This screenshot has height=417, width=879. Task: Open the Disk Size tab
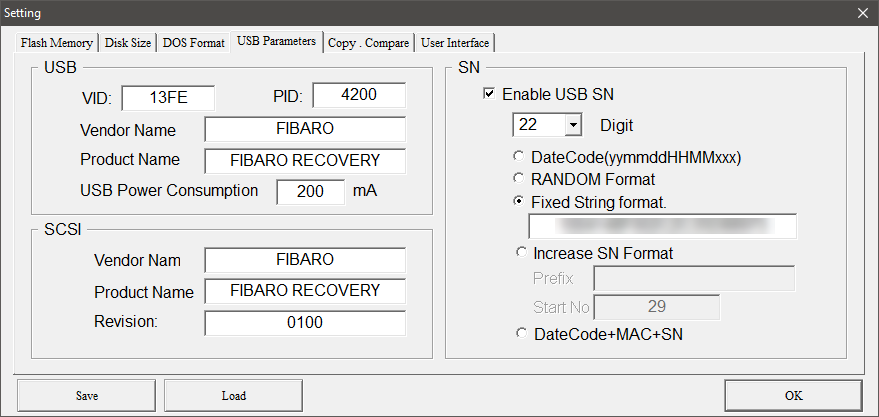[x=128, y=43]
